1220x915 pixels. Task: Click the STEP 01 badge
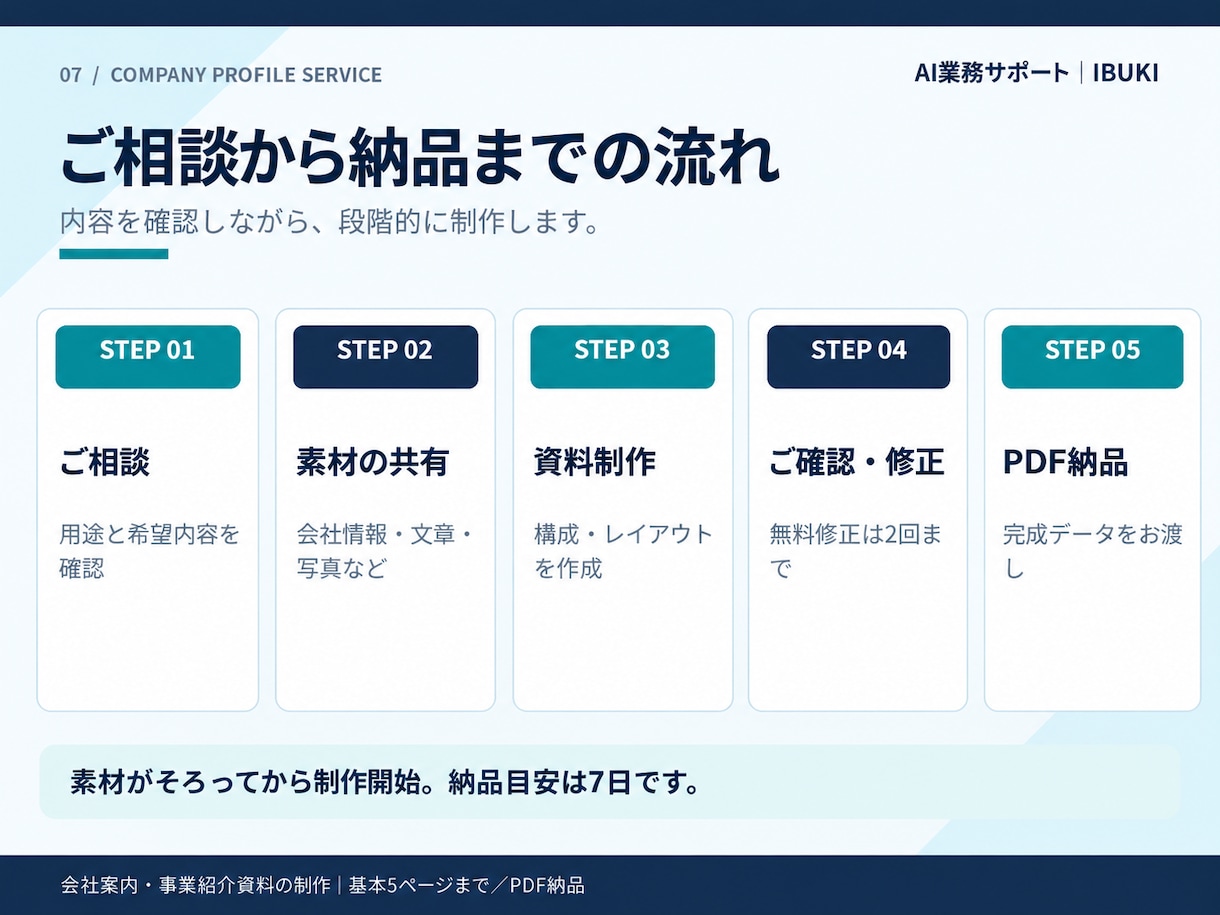pyautogui.click(x=148, y=356)
